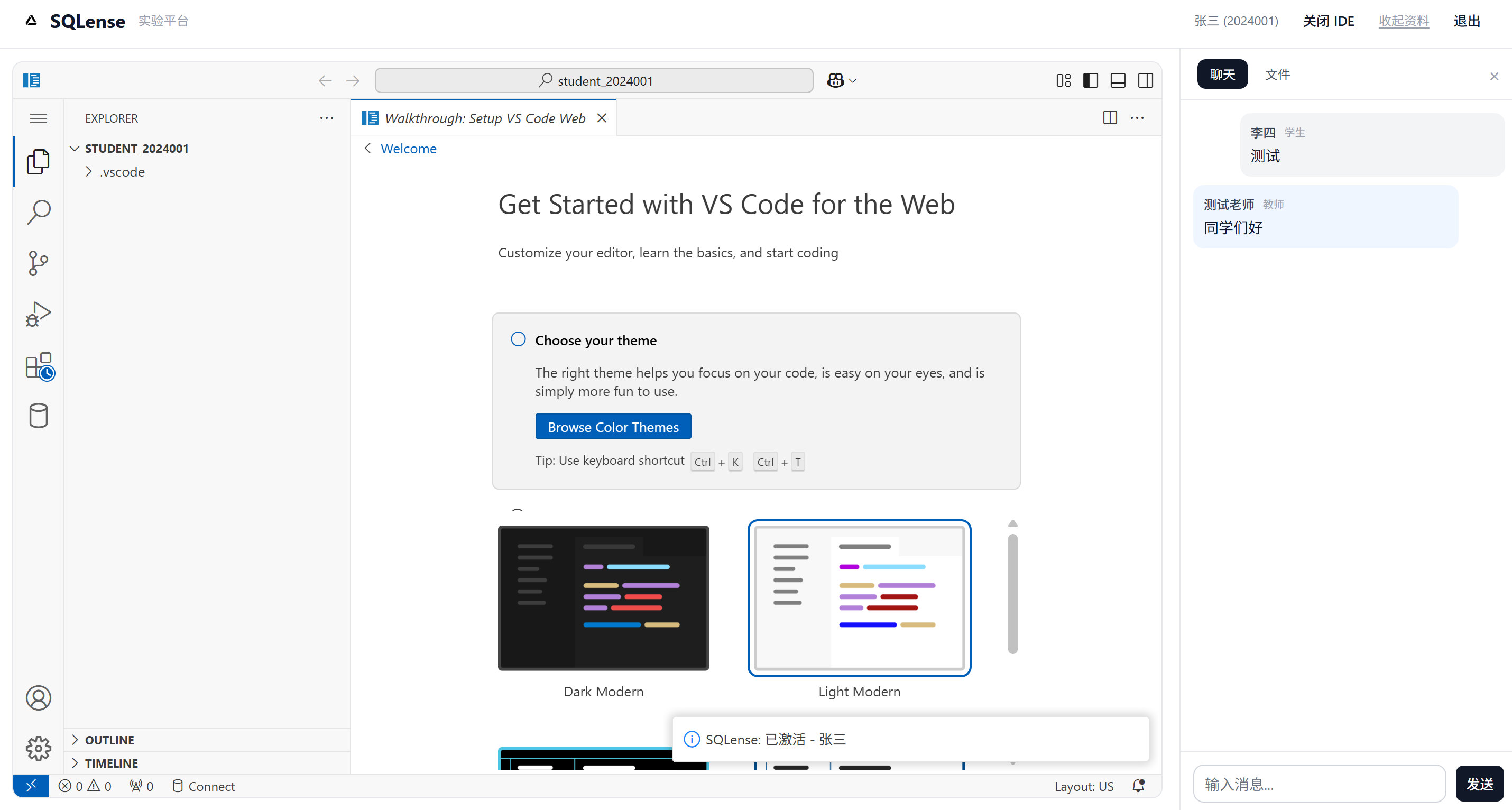1512x810 pixels.
Task: Focus the 输入消息 chat input field
Action: tap(1320, 784)
